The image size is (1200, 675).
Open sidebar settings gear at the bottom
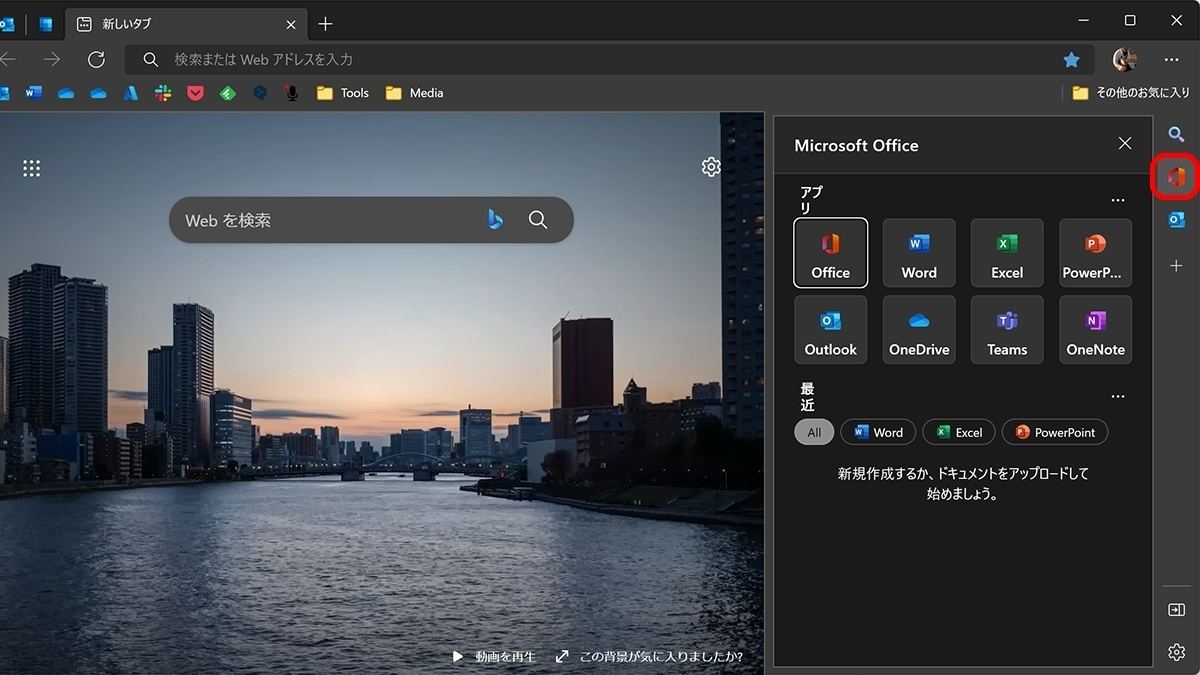tap(1176, 652)
